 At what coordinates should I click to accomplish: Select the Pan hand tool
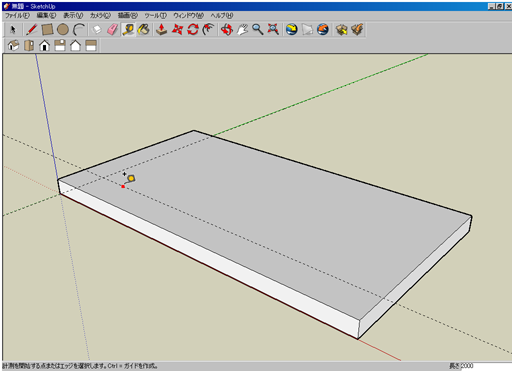pos(242,30)
